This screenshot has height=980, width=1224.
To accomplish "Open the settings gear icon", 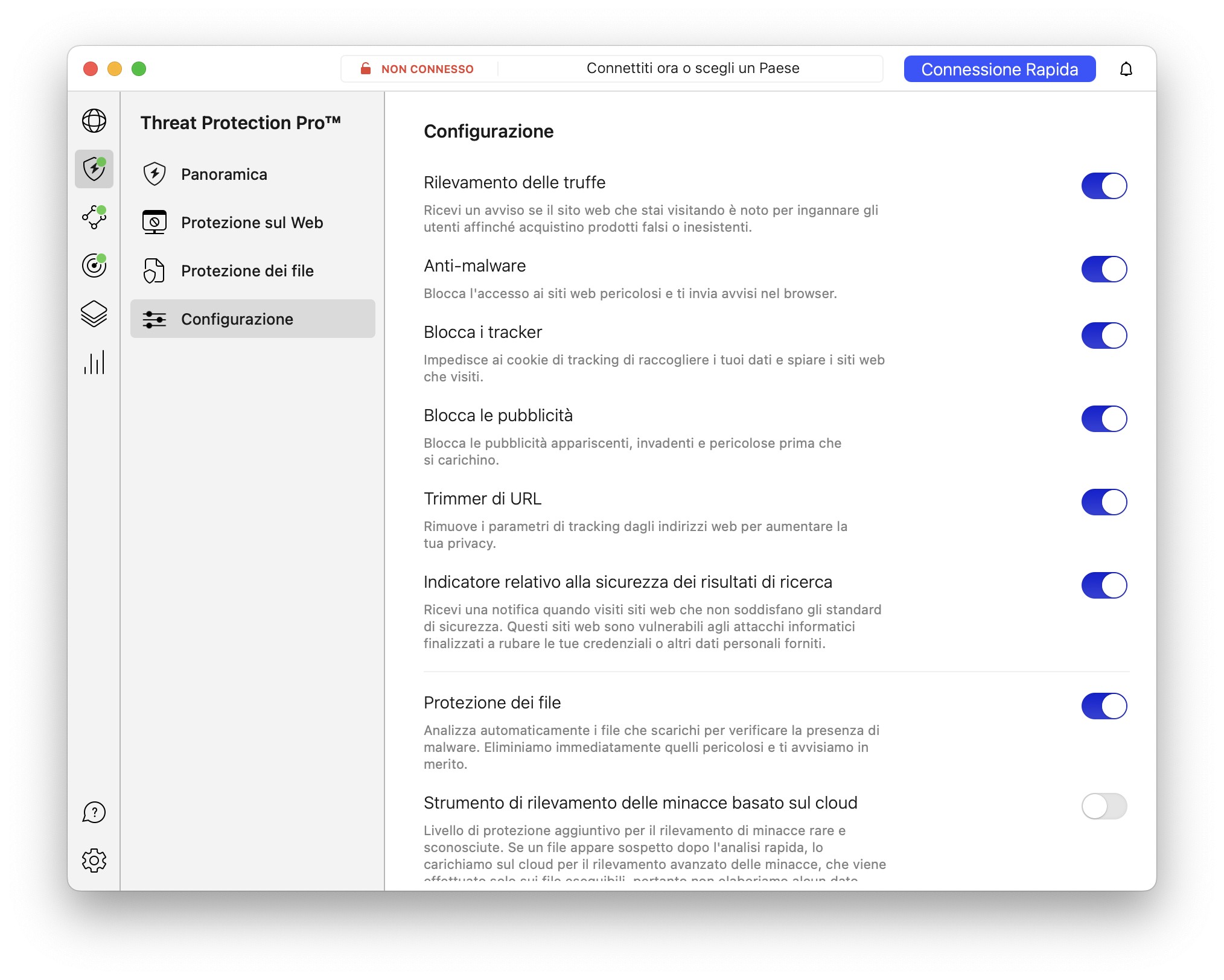I will [94, 861].
